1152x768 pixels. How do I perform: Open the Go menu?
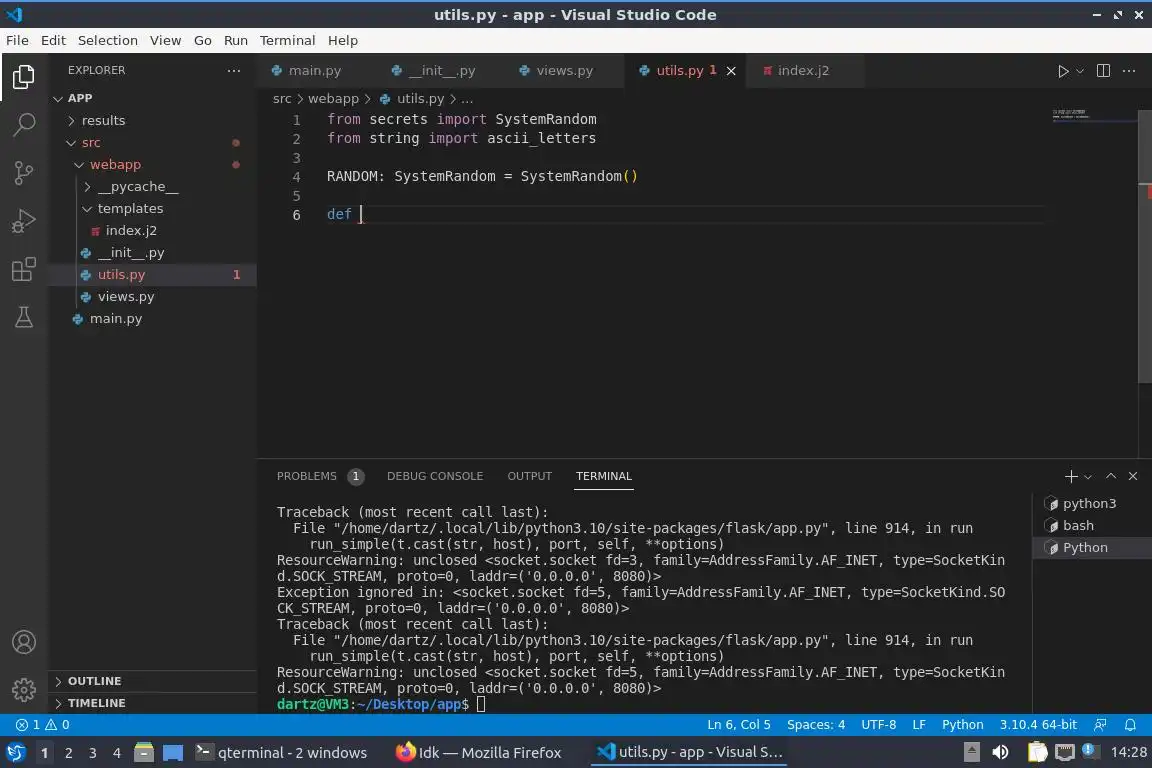(203, 40)
